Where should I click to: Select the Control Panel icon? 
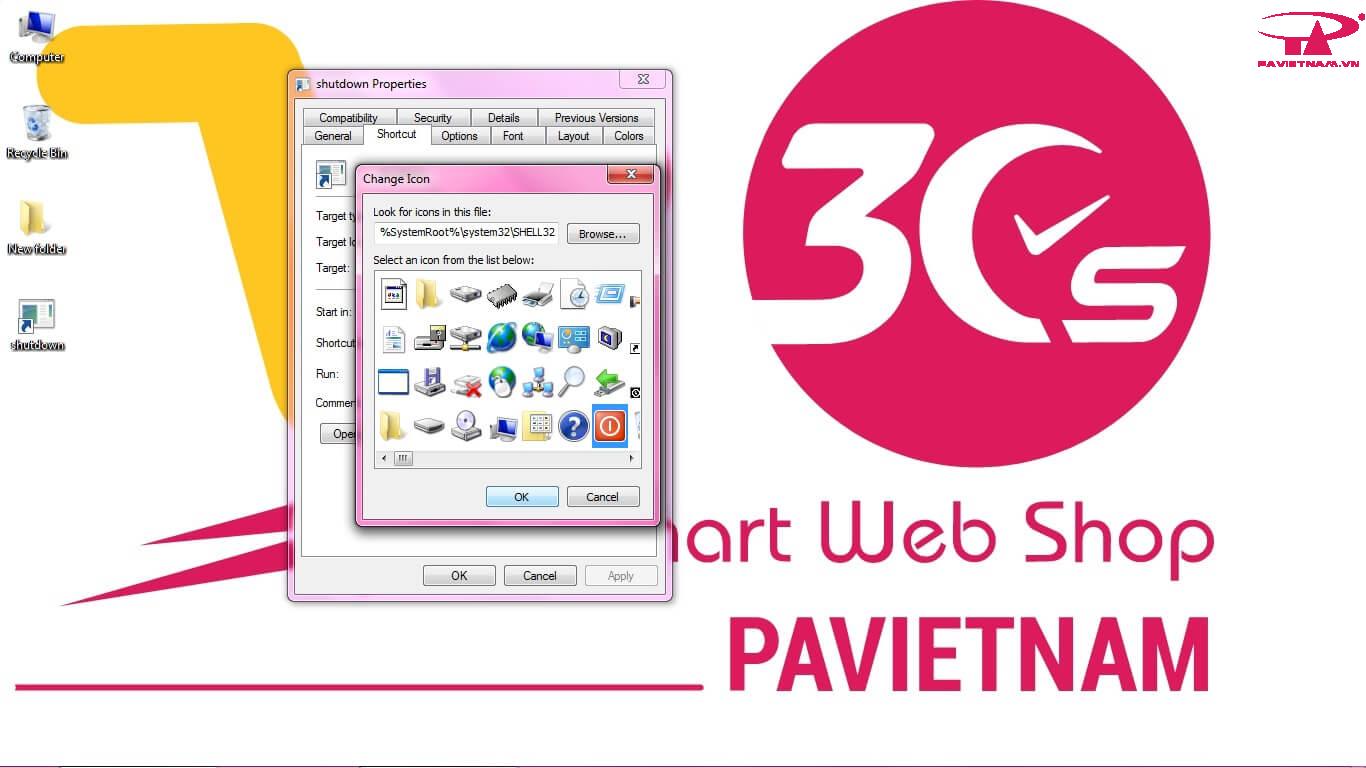click(x=573, y=338)
